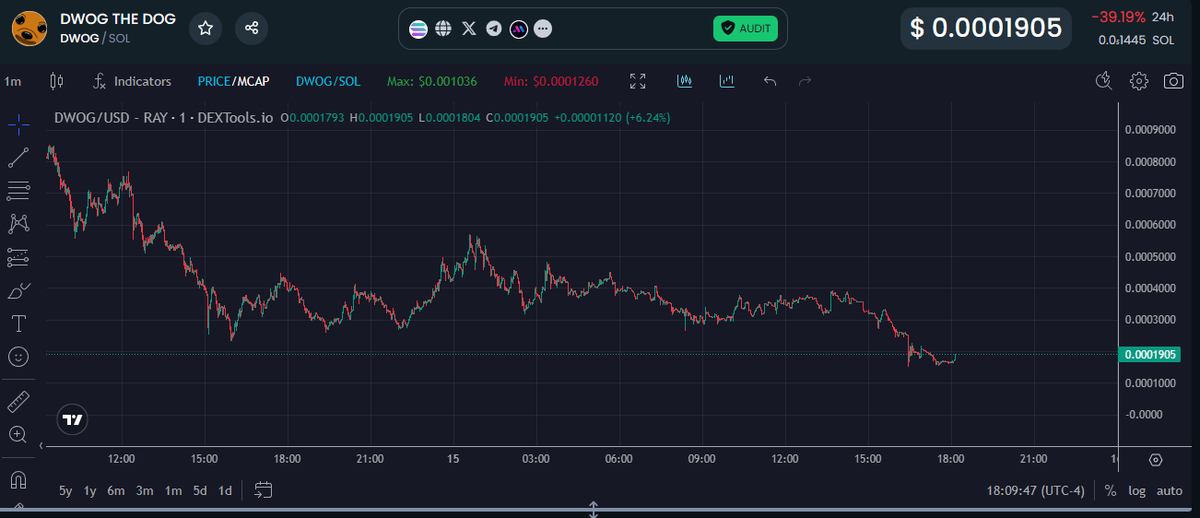The height and width of the screenshot is (518, 1200).
Task: Open timezone menu showing 18:09:47 (UTC-4)
Action: point(1035,491)
